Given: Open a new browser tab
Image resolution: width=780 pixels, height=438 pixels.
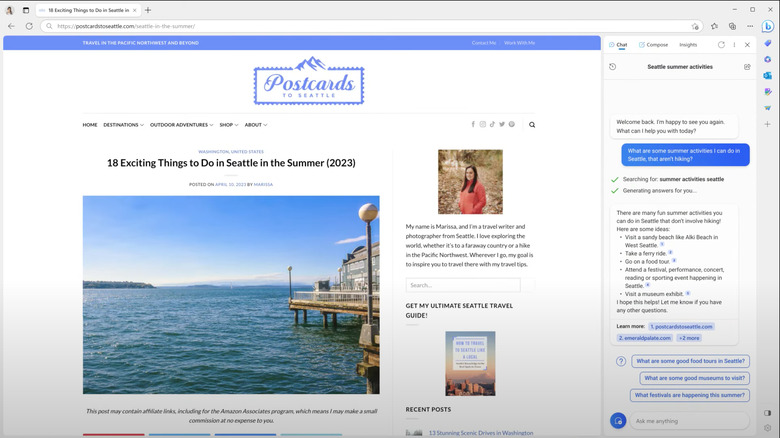Looking at the screenshot, I should pyautogui.click(x=148, y=10).
